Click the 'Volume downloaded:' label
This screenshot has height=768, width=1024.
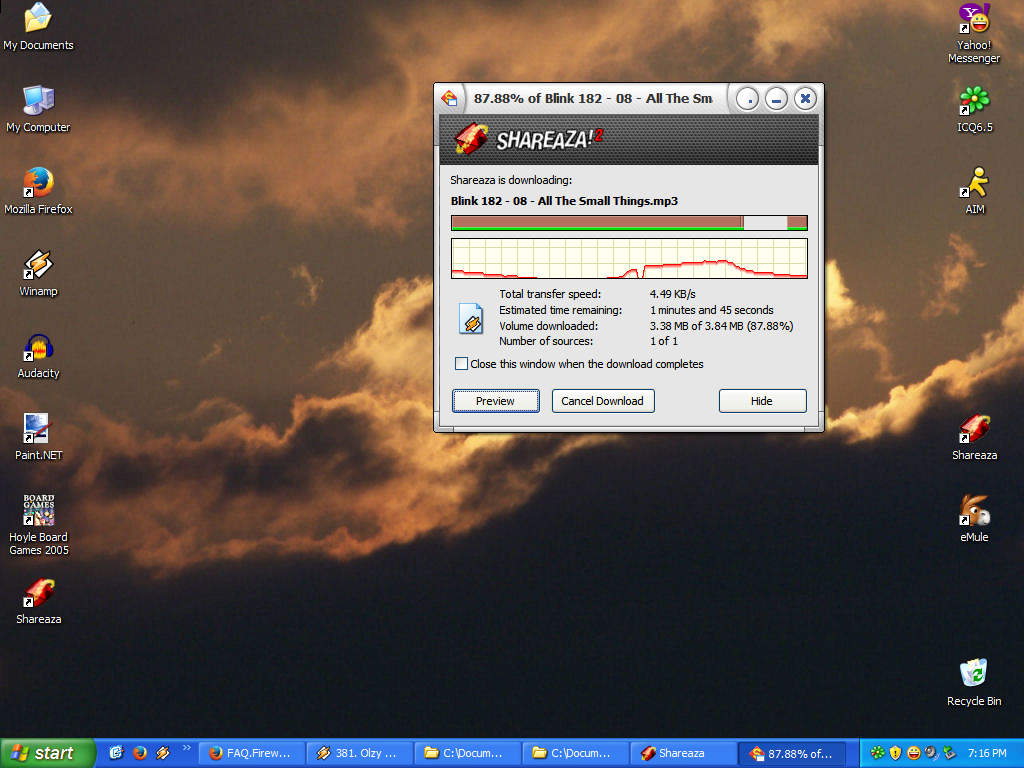tap(549, 326)
